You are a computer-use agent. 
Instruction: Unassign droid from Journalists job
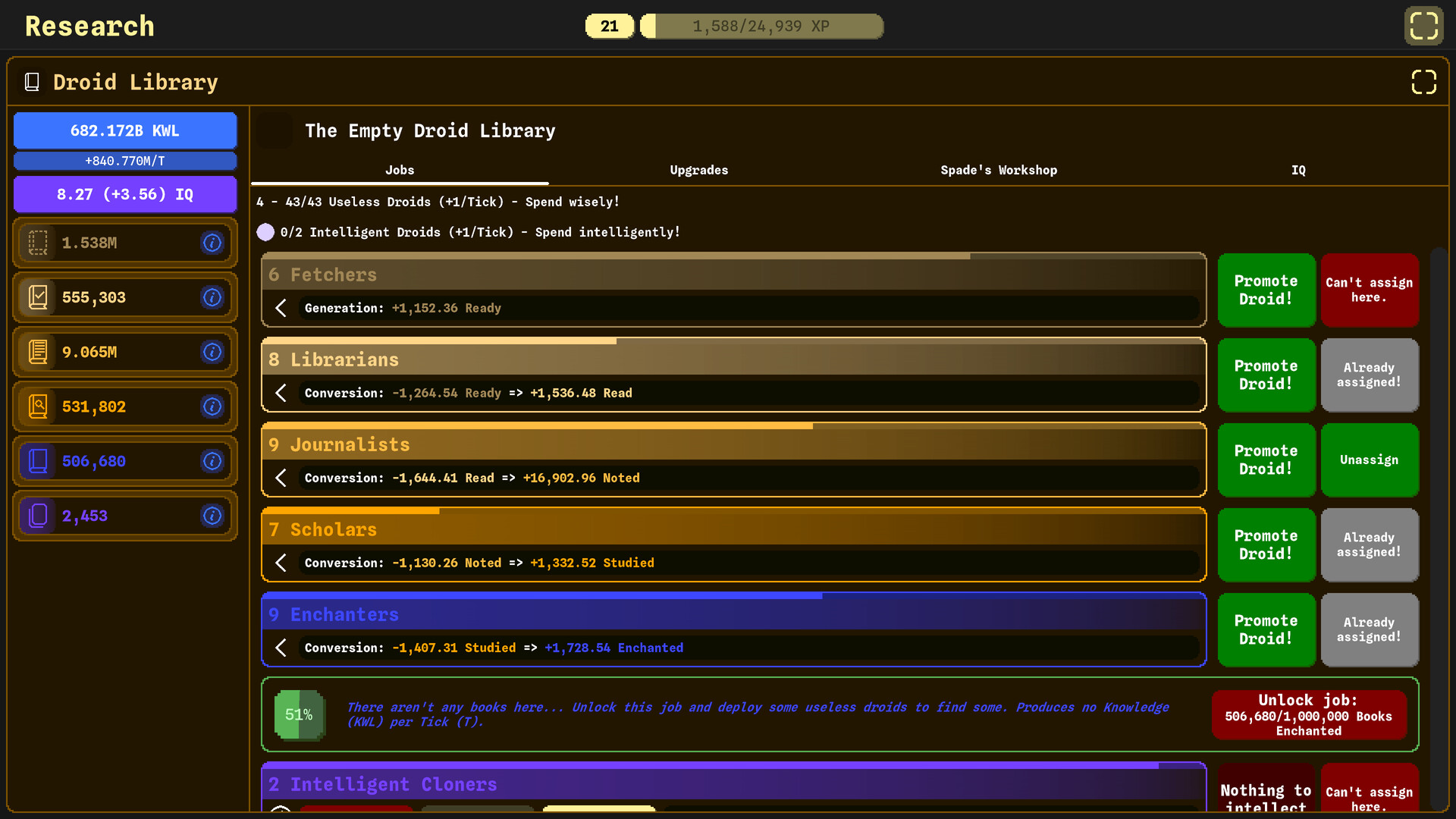(x=1369, y=460)
